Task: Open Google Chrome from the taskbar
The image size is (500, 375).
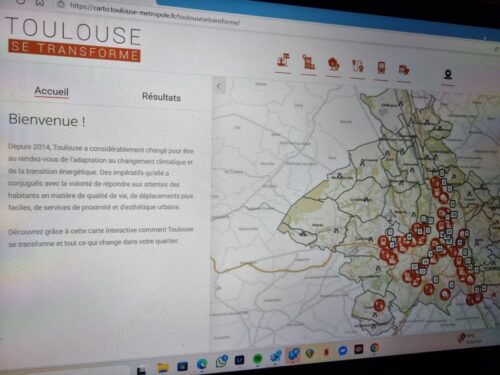Action: 375,348
